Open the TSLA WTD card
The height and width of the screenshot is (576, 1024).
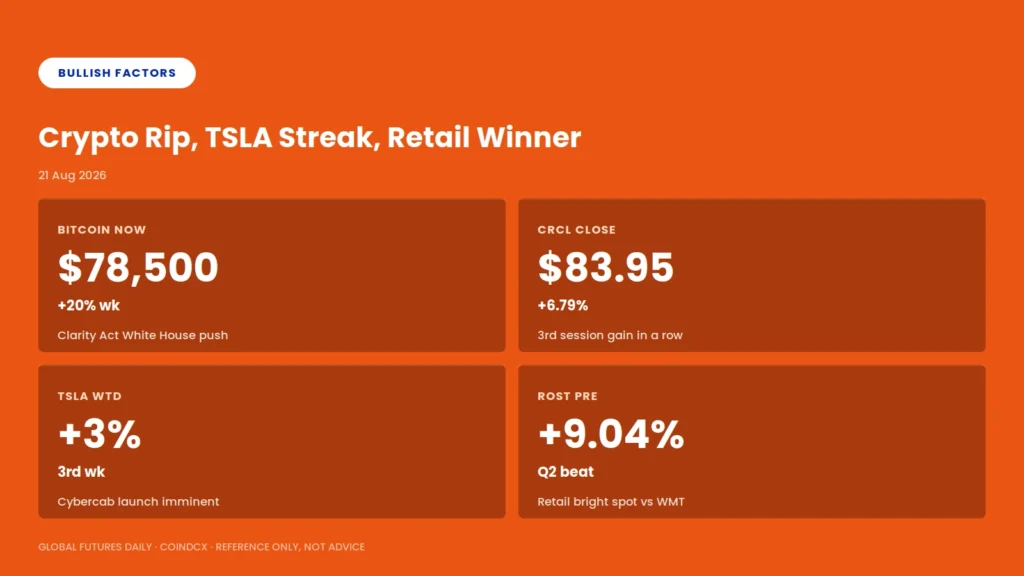272,442
